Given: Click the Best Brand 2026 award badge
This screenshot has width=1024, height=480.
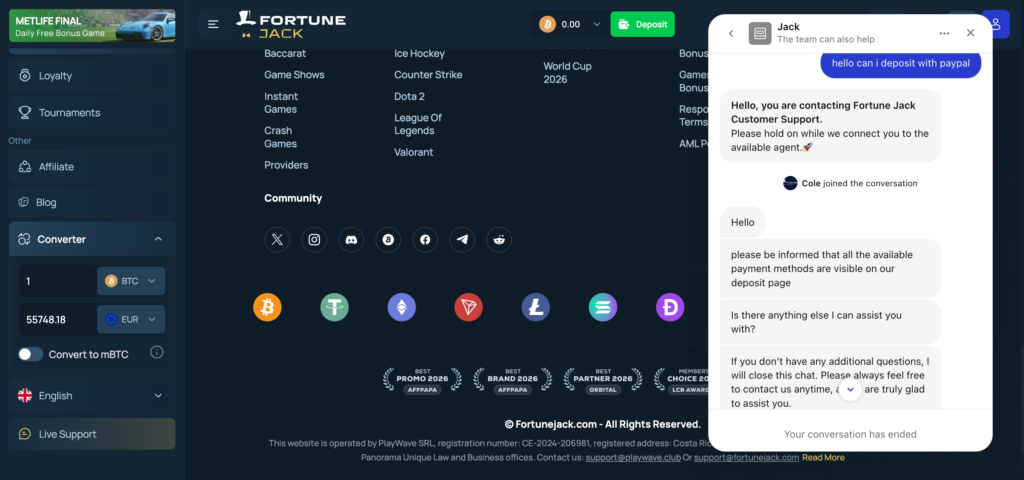Looking at the screenshot, I should click(513, 381).
